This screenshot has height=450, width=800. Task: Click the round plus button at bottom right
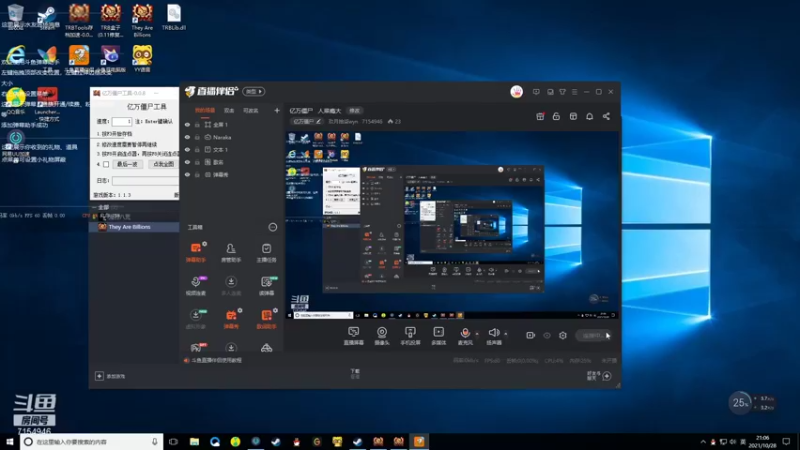(x=607, y=376)
